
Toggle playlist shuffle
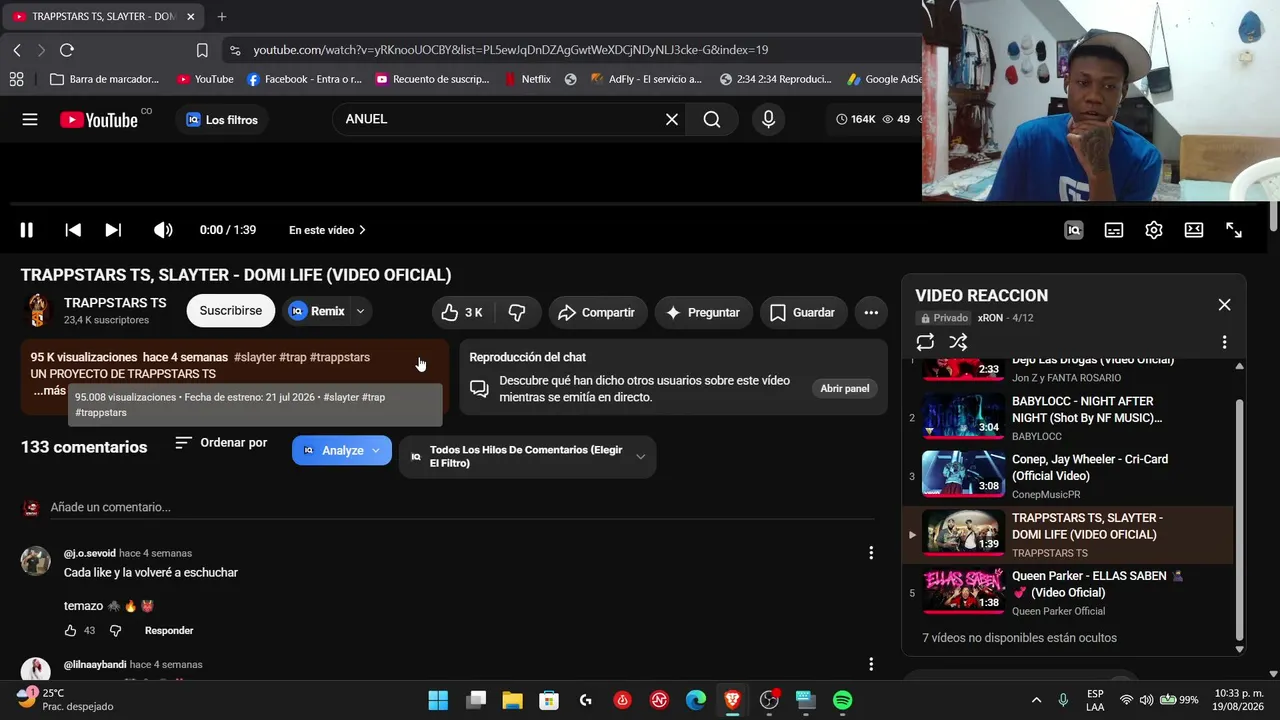coord(958,342)
